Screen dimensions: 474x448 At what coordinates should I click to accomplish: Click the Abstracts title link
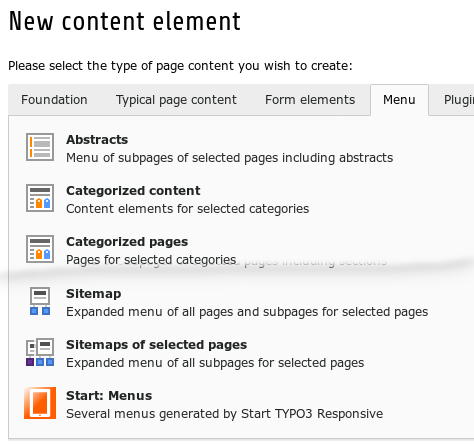point(97,139)
